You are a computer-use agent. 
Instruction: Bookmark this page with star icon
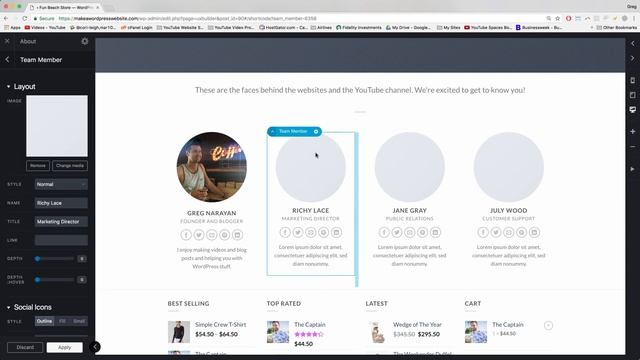[x=558, y=18]
